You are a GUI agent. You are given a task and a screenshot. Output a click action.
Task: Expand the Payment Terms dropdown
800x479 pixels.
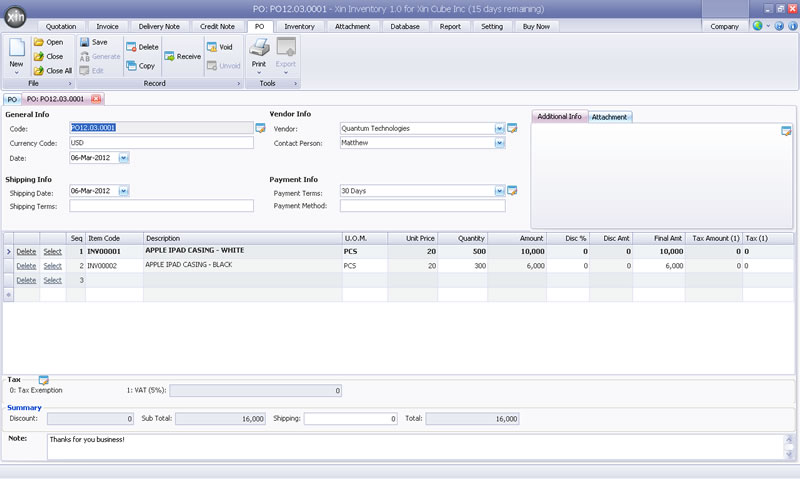(499, 191)
